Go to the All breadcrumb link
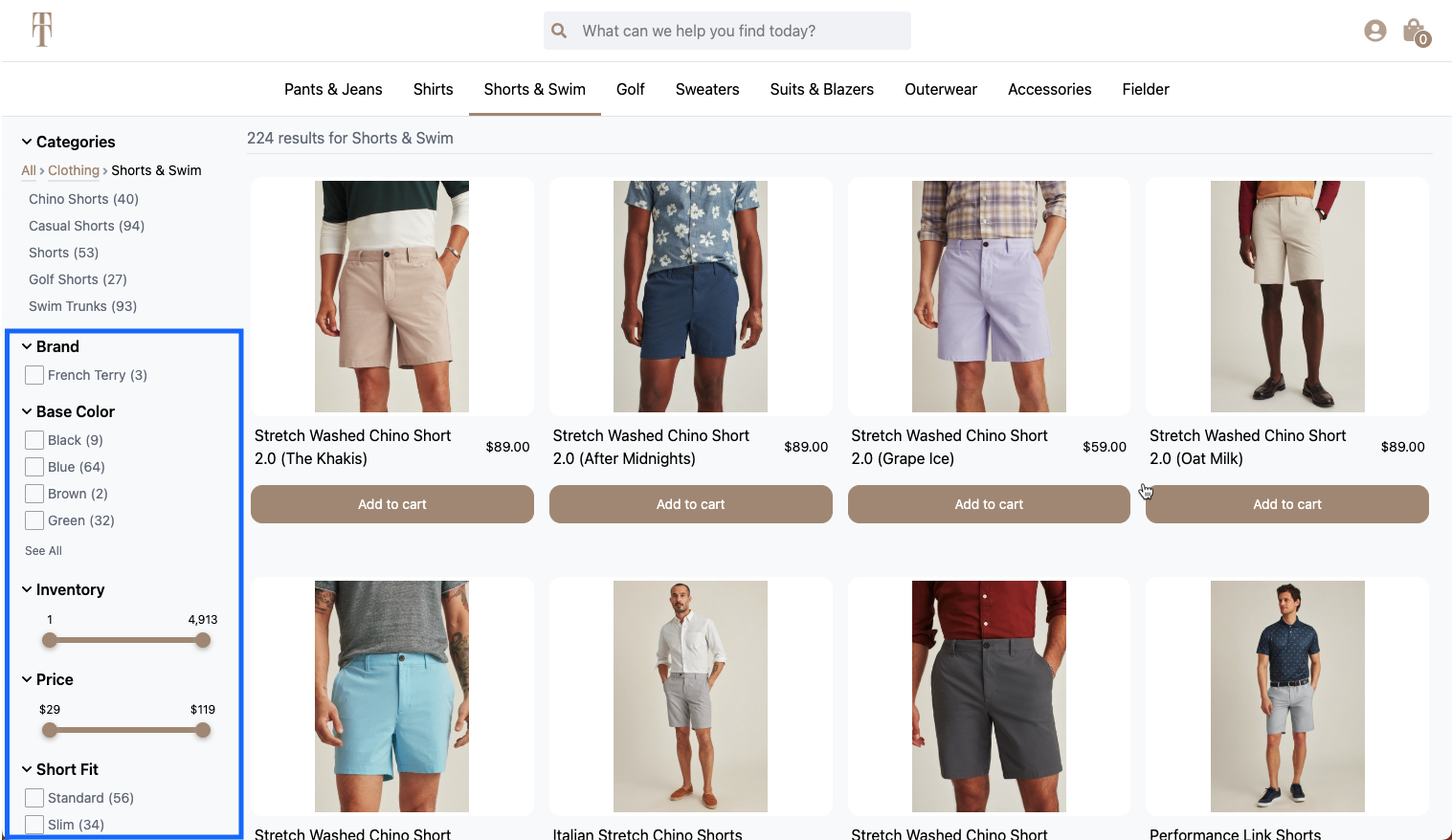 (29, 170)
